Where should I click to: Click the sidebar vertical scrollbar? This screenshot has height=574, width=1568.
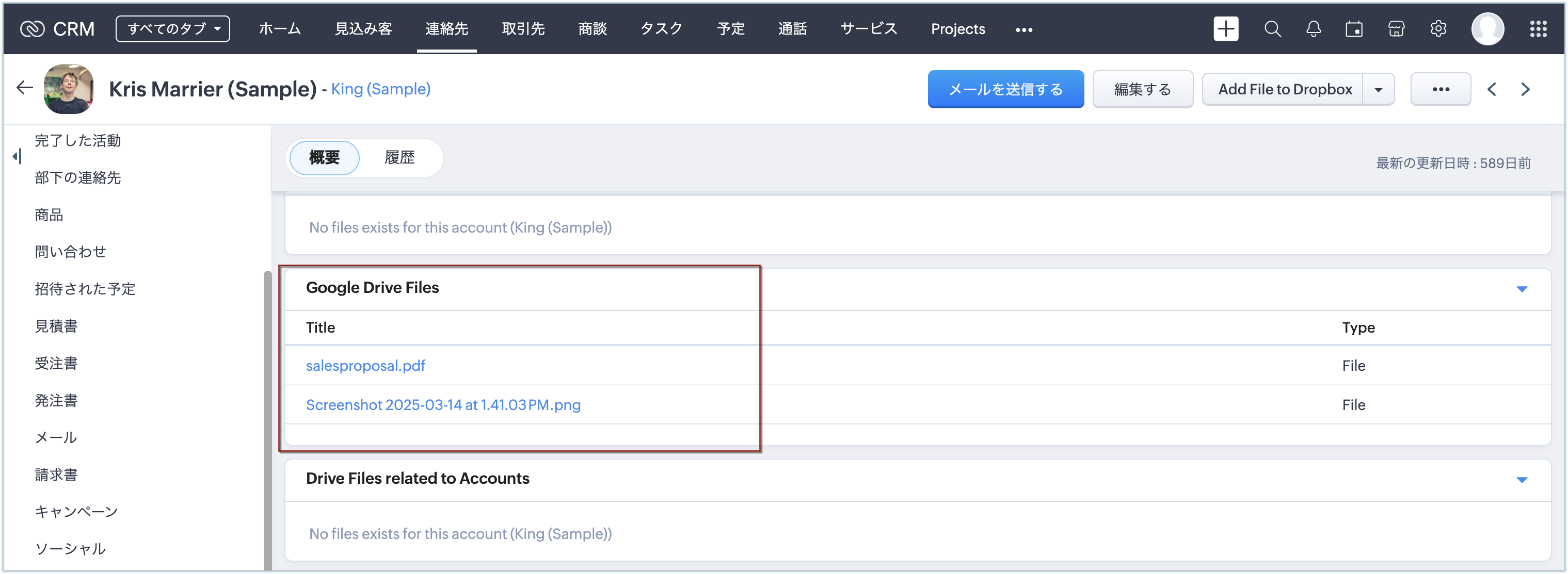(267, 420)
